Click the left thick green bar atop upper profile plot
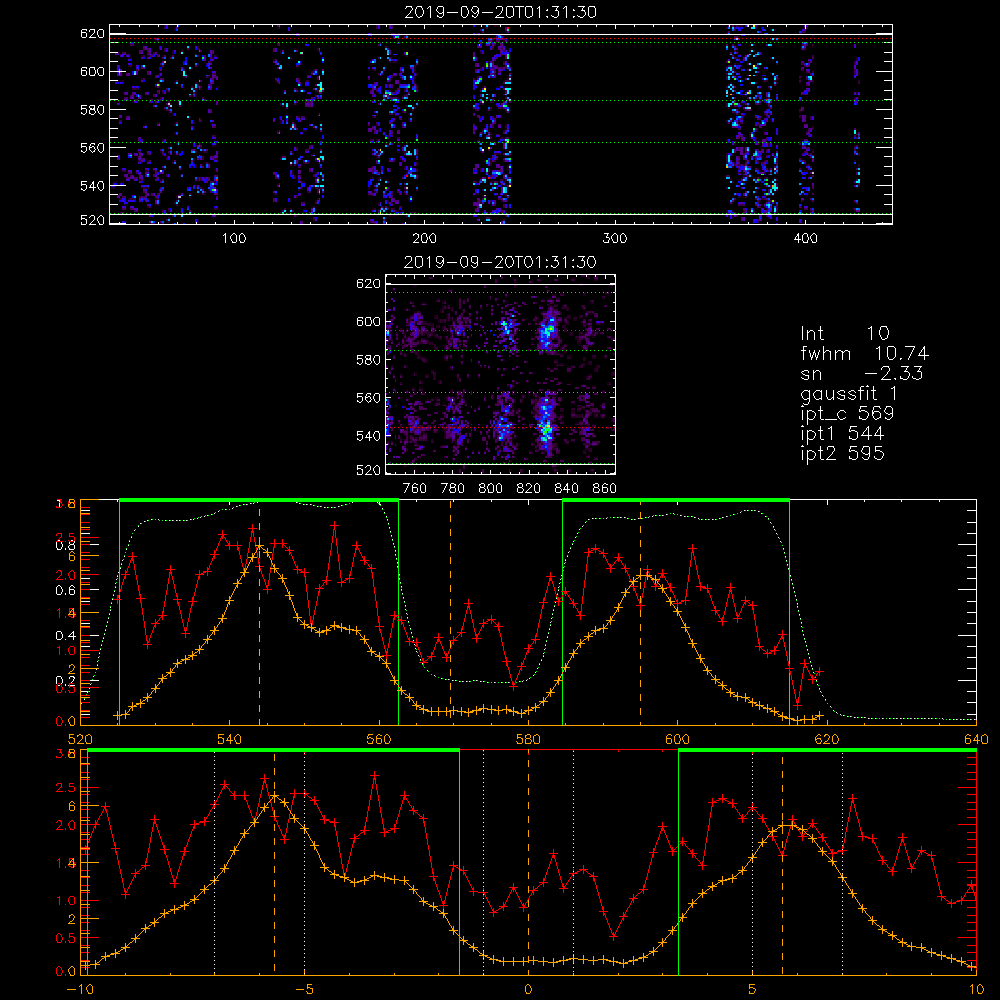The width and height of the screenshot is (1000, 1000). [259, 501]
